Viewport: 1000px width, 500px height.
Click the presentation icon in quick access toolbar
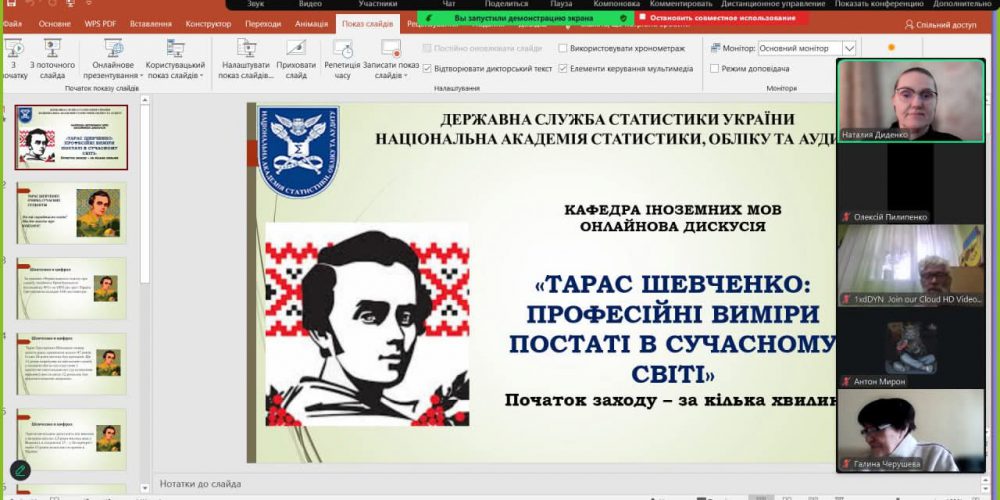[x=70, y=3]
